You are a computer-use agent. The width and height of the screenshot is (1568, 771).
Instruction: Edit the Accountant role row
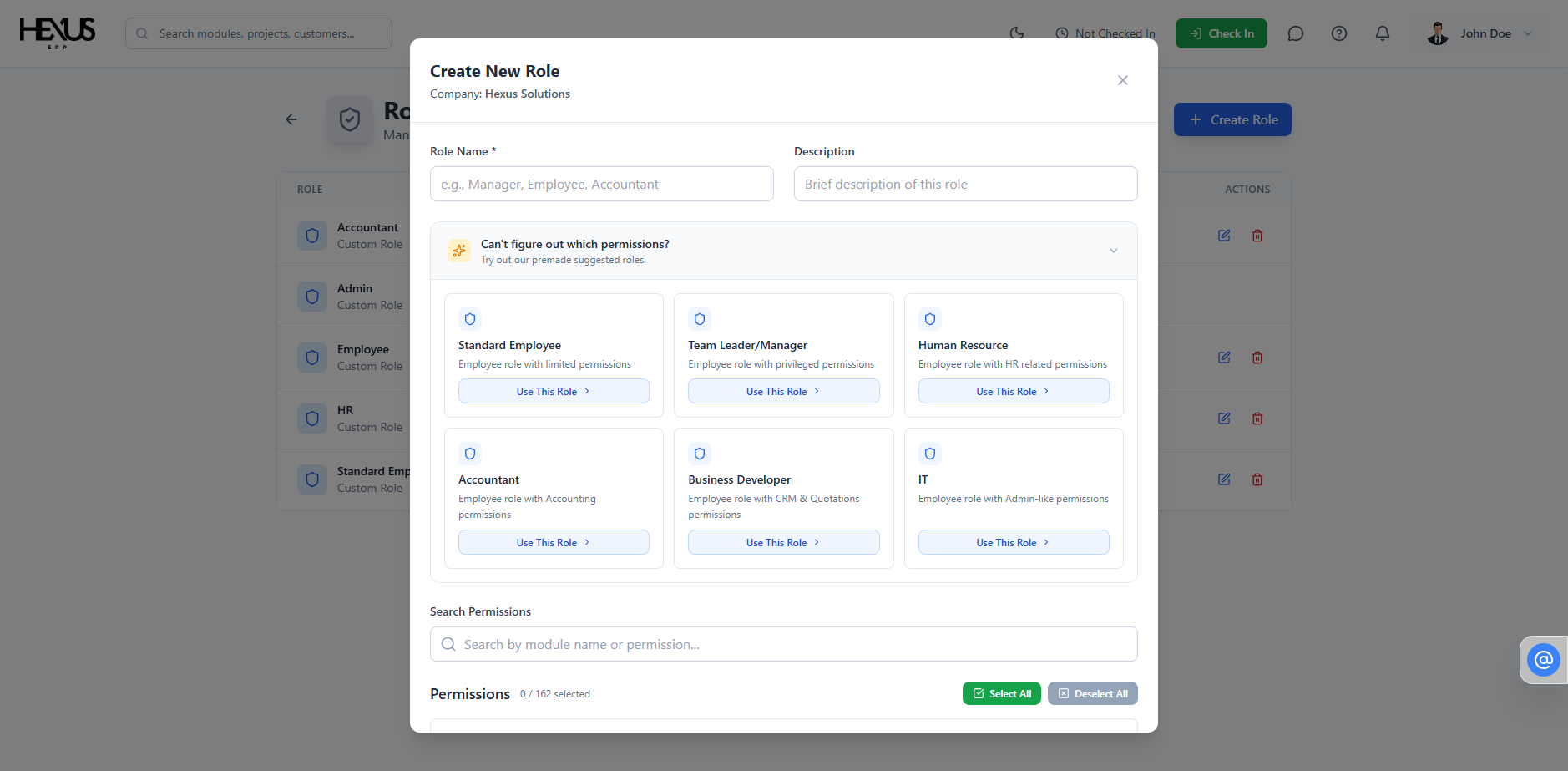(1224, 236)
